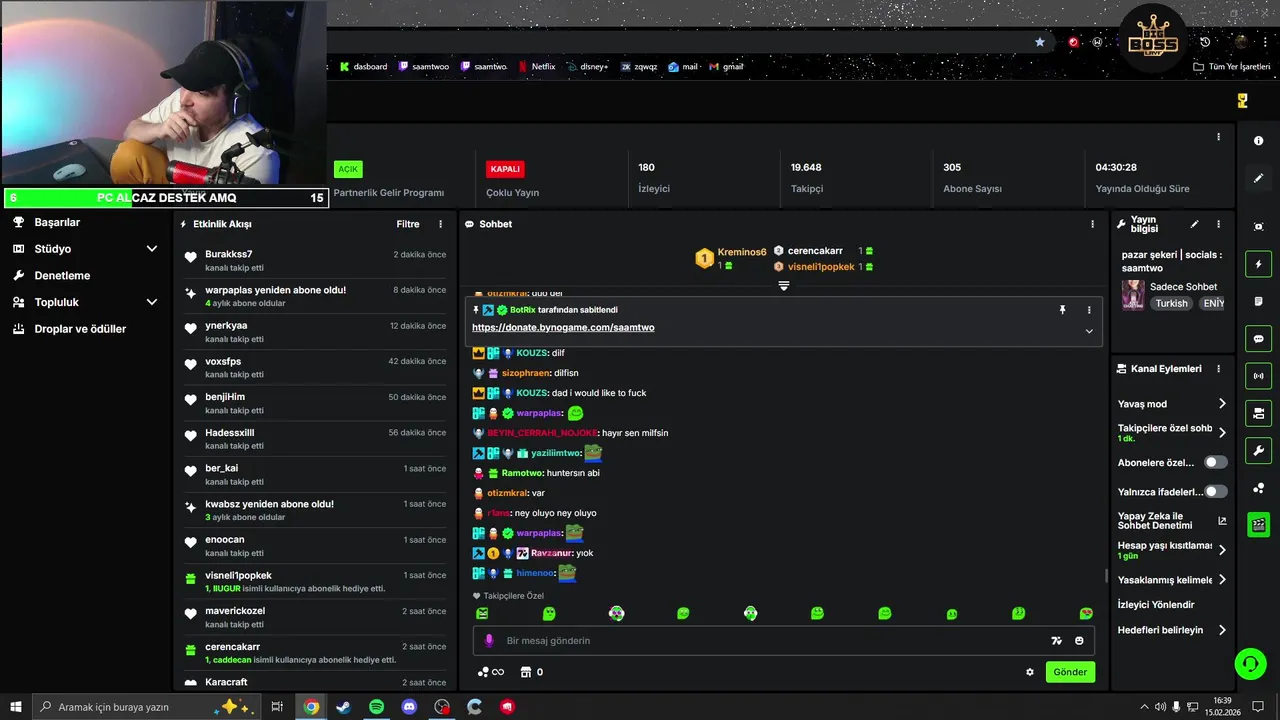Click the chat panel scrollbar
The image size is (1280, 720).
pos(1105,576)
